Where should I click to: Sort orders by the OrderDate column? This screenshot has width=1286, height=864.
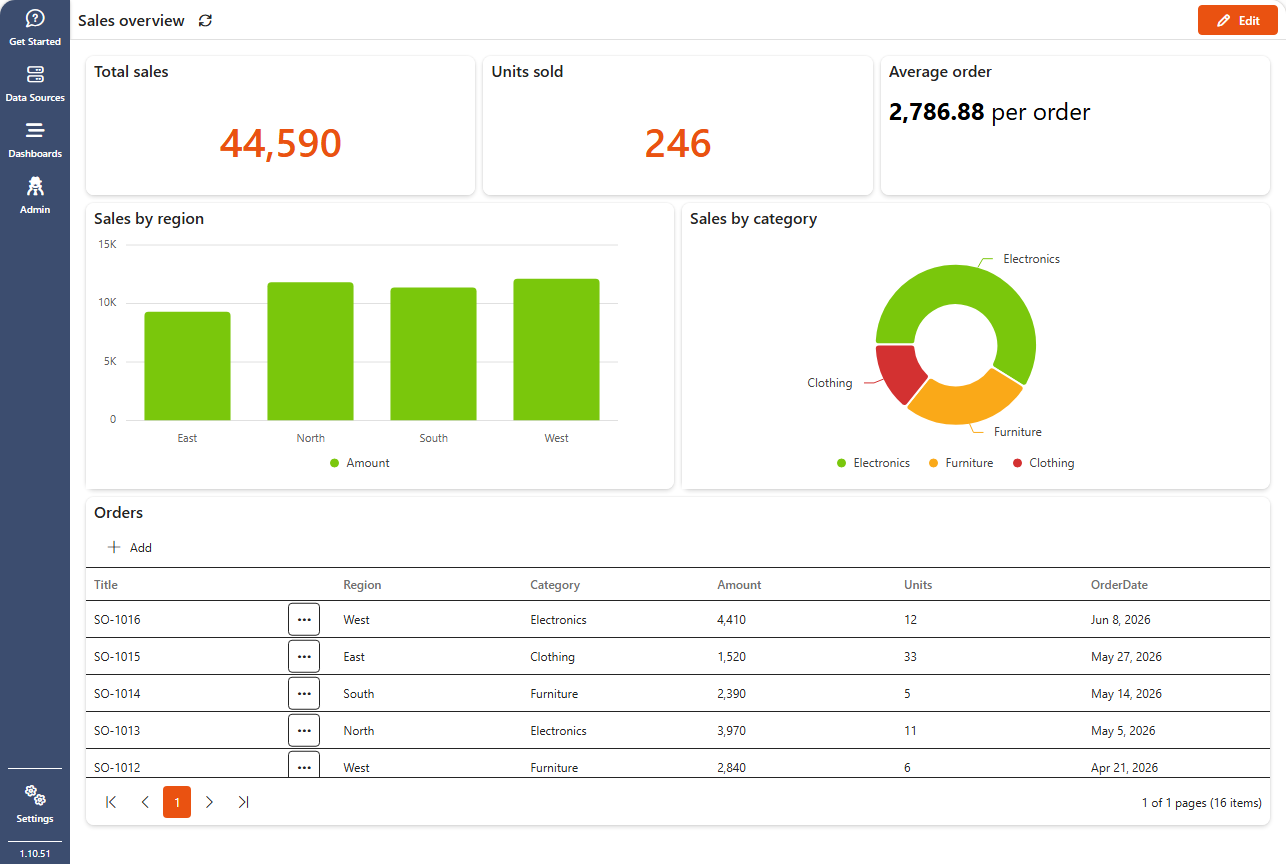1119,585
